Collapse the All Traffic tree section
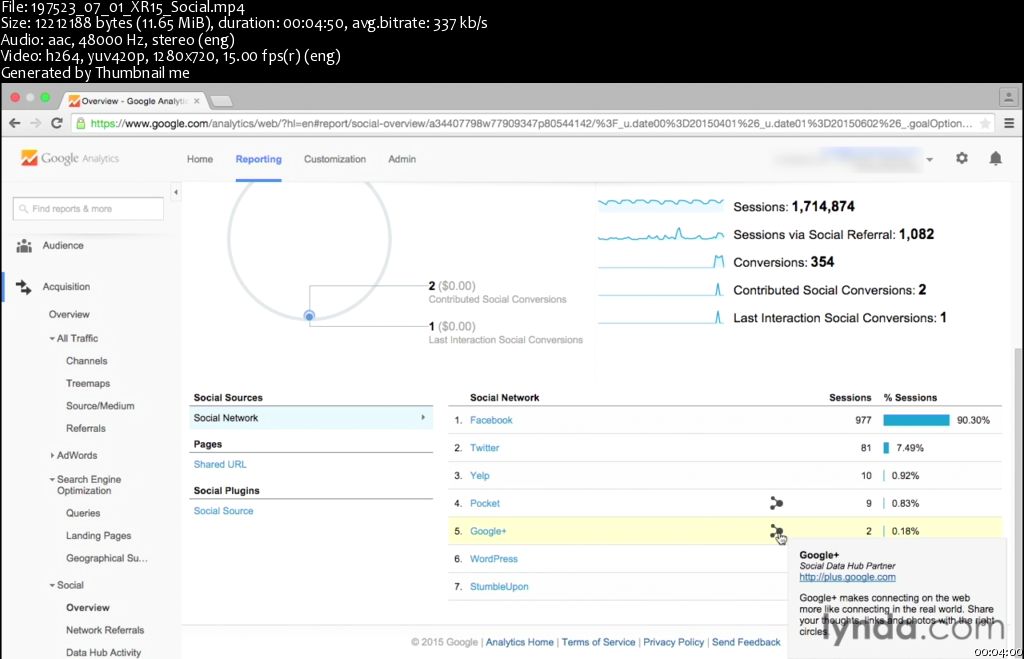 52,338
